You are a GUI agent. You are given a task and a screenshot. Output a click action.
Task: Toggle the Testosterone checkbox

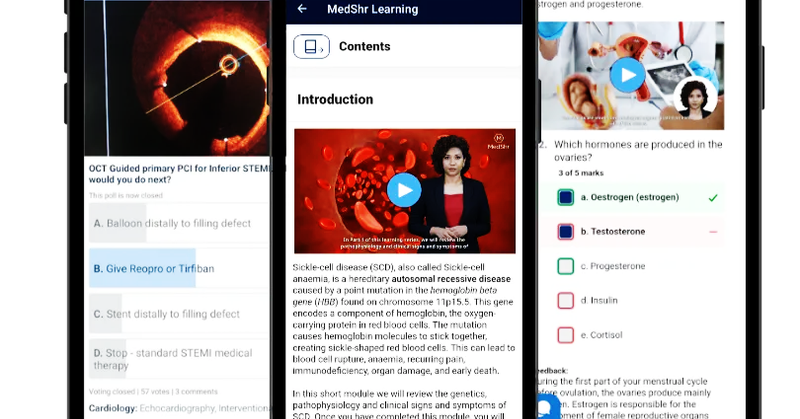click(x=565, y=232)
